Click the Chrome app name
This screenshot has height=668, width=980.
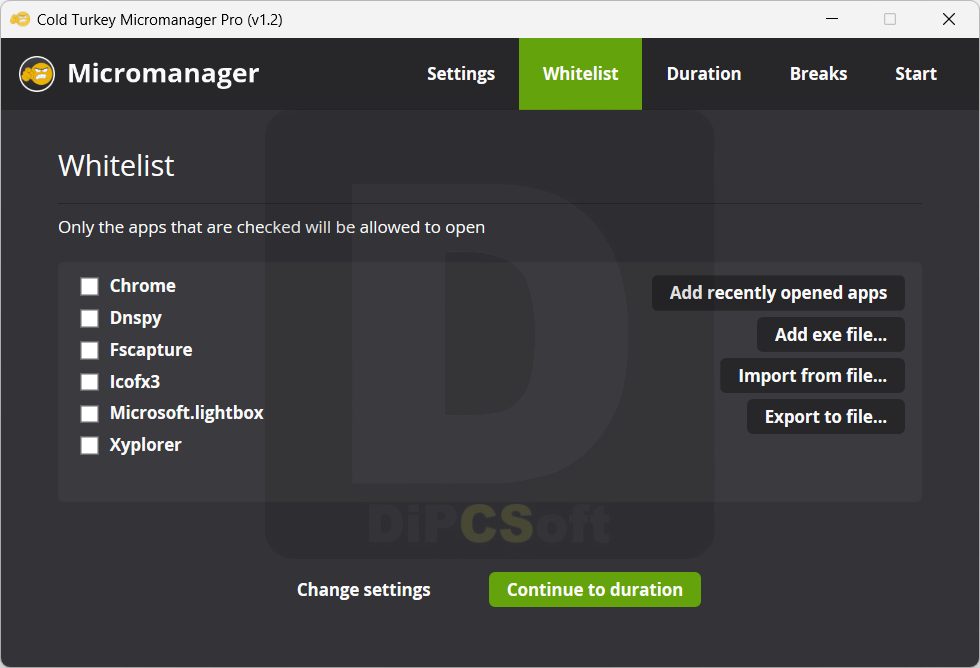click(x=142, y=286)
